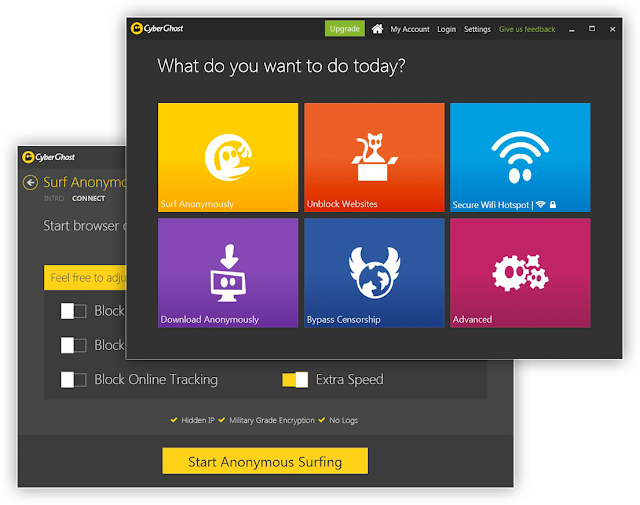
Task: Maximize the front CyberGhost window
Action: click(592, 29)
